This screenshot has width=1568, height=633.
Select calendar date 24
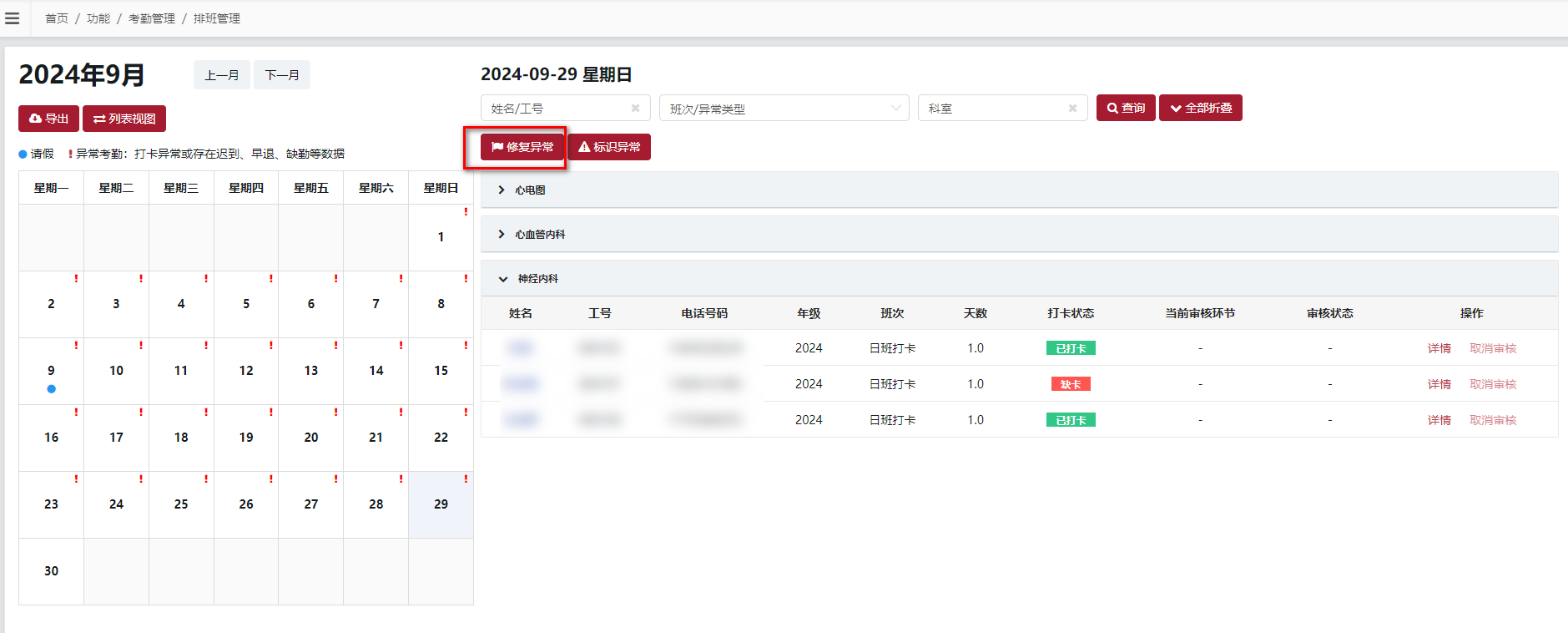[116, 504]
